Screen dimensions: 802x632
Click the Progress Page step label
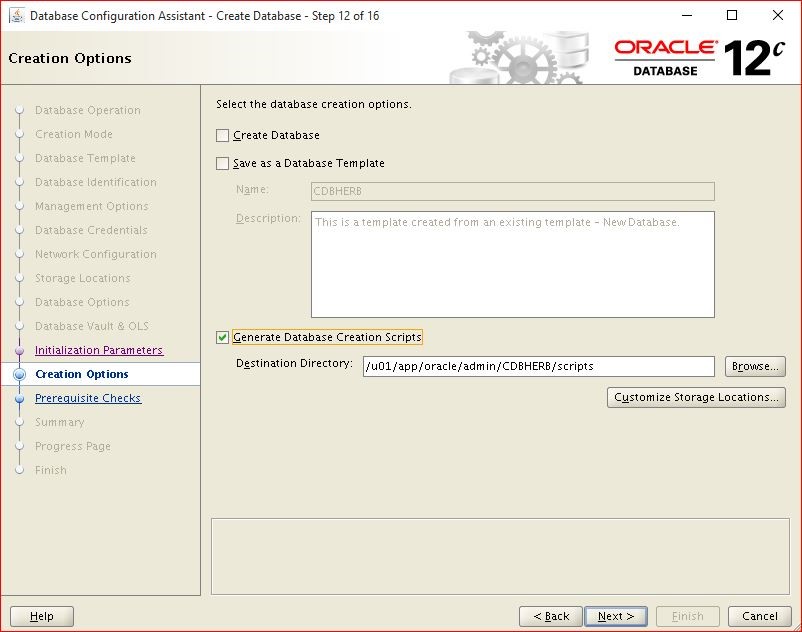pyautogui.click(x=73, y=446)
